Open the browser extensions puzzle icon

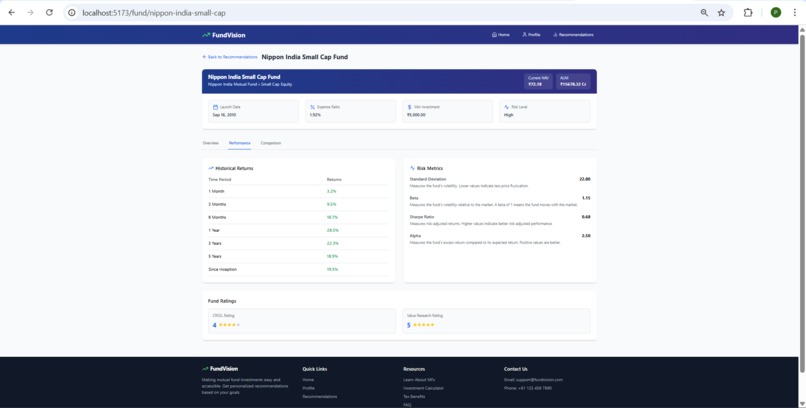coord(748,13)
